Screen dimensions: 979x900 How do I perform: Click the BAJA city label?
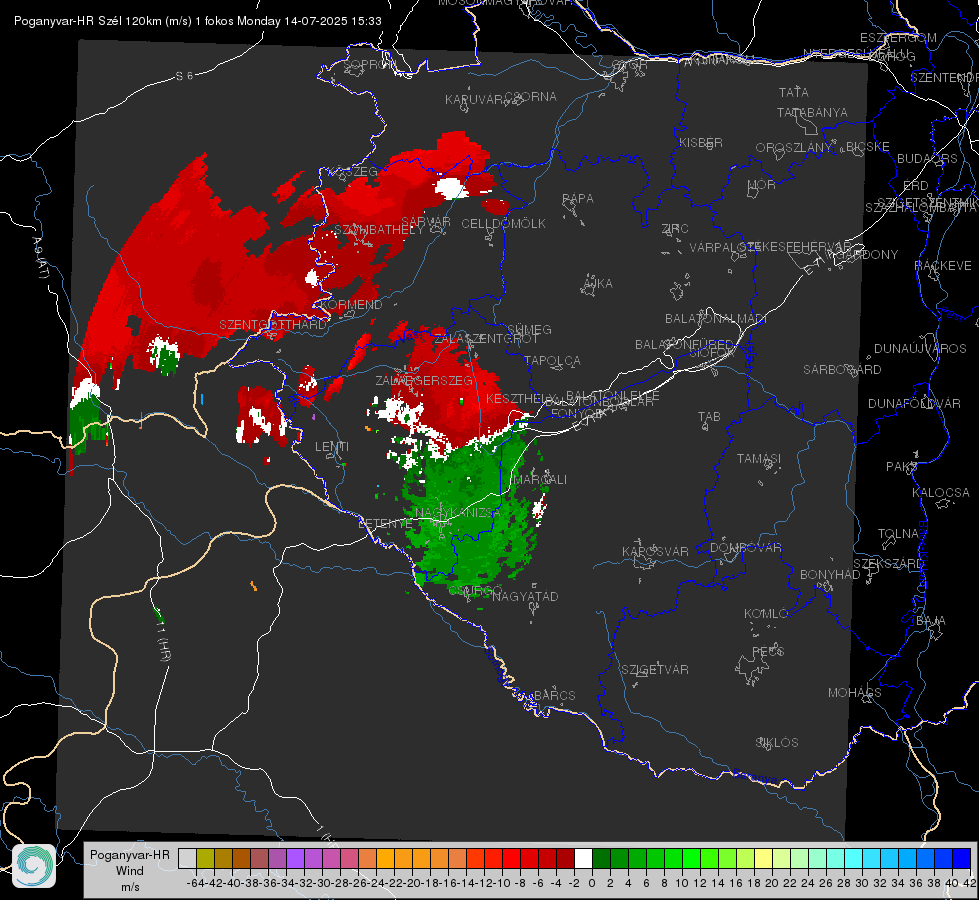tap(931, 621)
